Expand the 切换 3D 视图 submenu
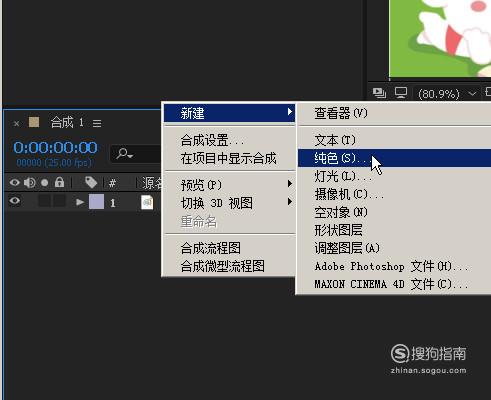The width and height of the screenshot is (491, 400). click(x=229, y=203)
